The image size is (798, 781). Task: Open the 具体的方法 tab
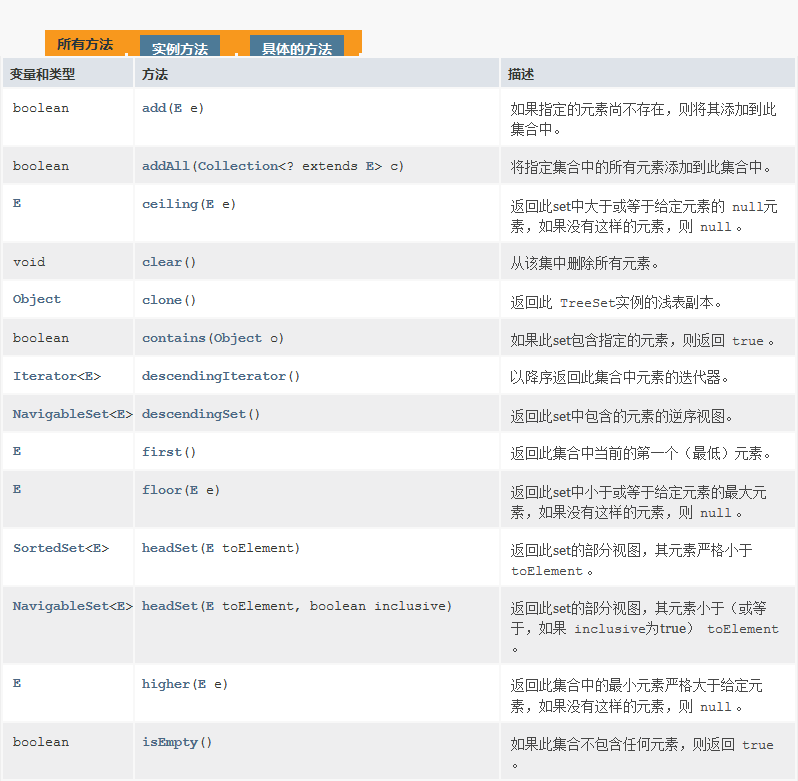(x=297, y=48)
